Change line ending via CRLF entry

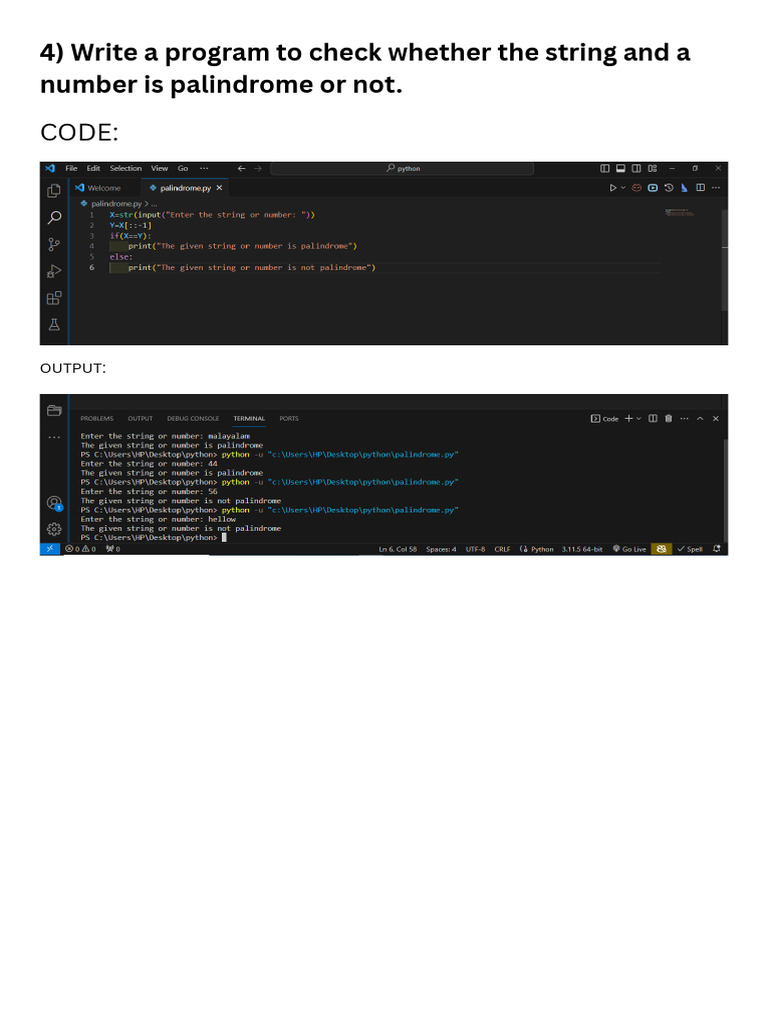502,549
